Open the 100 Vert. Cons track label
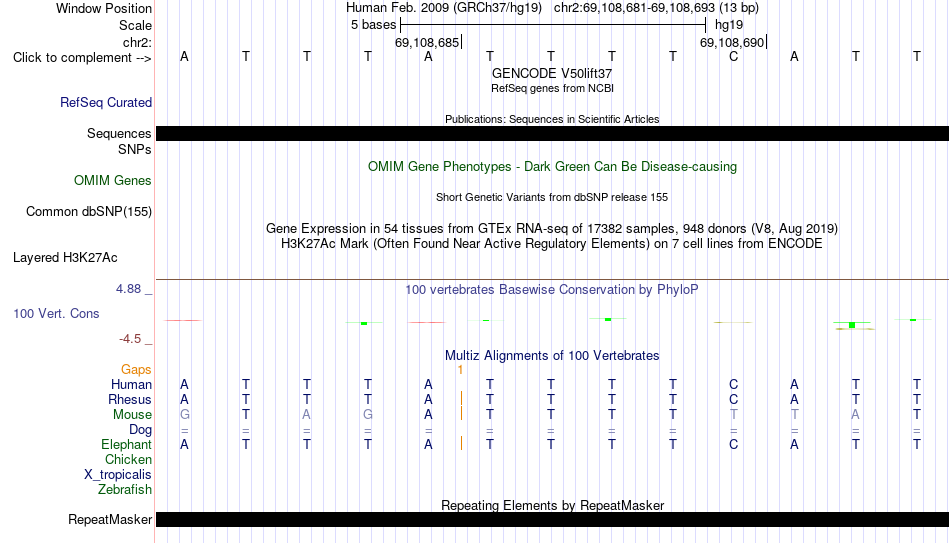The height and width of the screenshot is (543, 950). coord(56,313)
